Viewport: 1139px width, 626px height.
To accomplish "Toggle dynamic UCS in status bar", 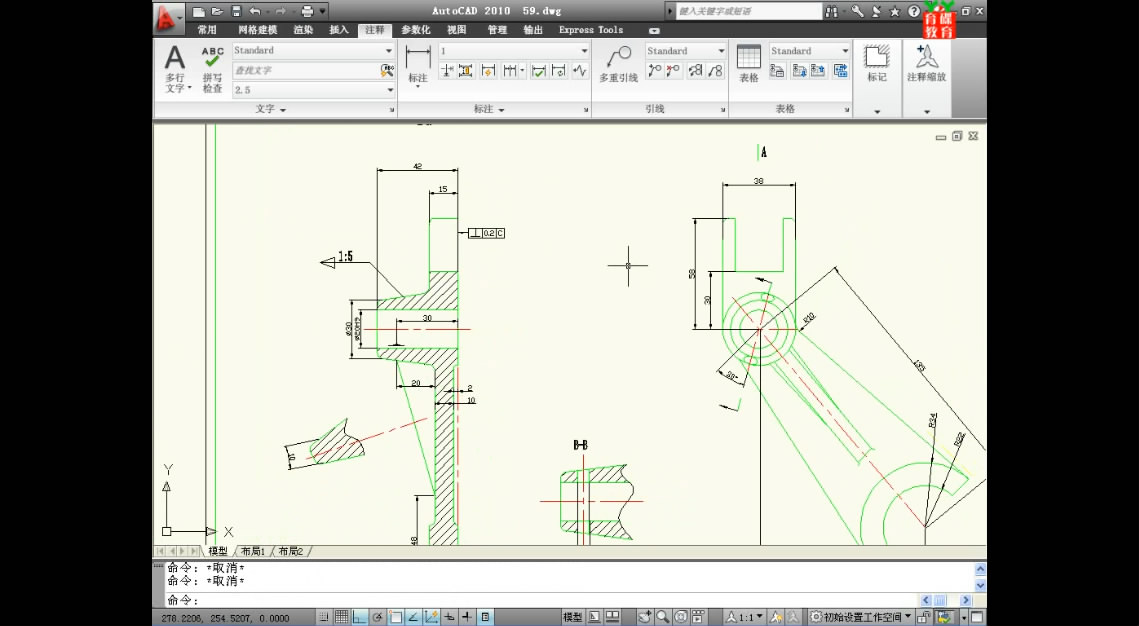I will [x=431, y=617].
